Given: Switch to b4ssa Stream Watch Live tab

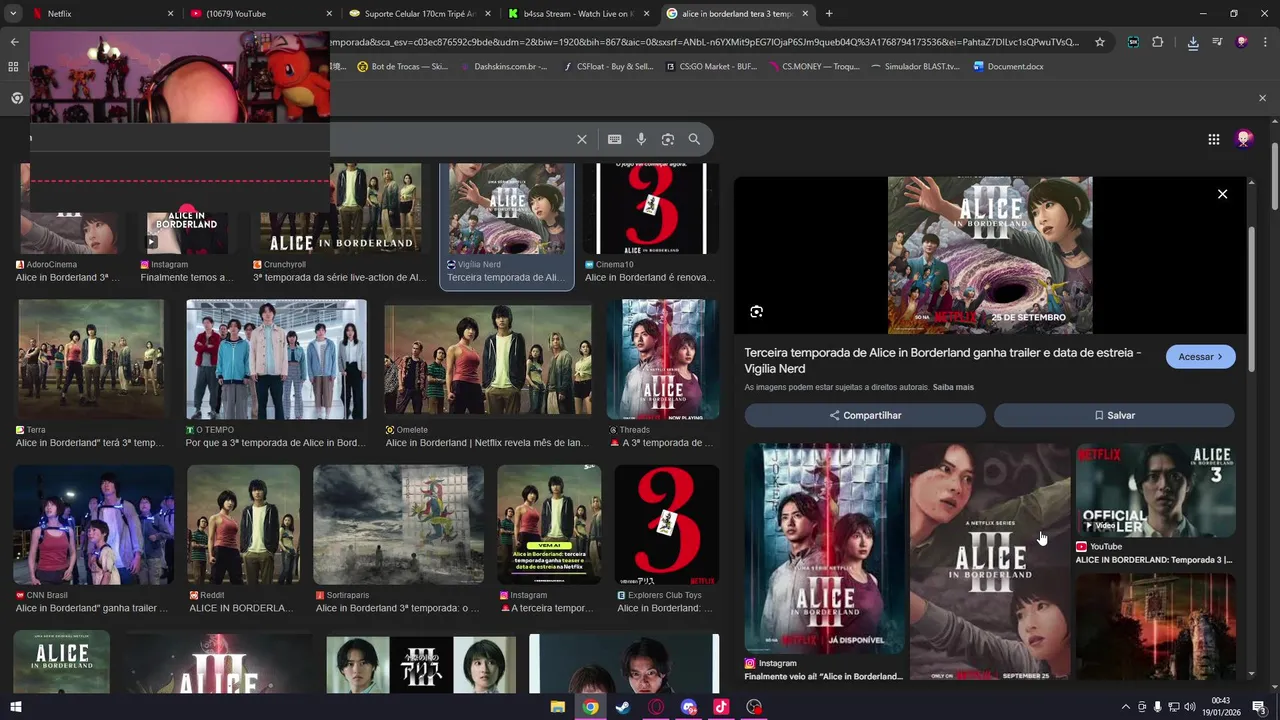Looking at the screenshot, I should tap(580, 14).
